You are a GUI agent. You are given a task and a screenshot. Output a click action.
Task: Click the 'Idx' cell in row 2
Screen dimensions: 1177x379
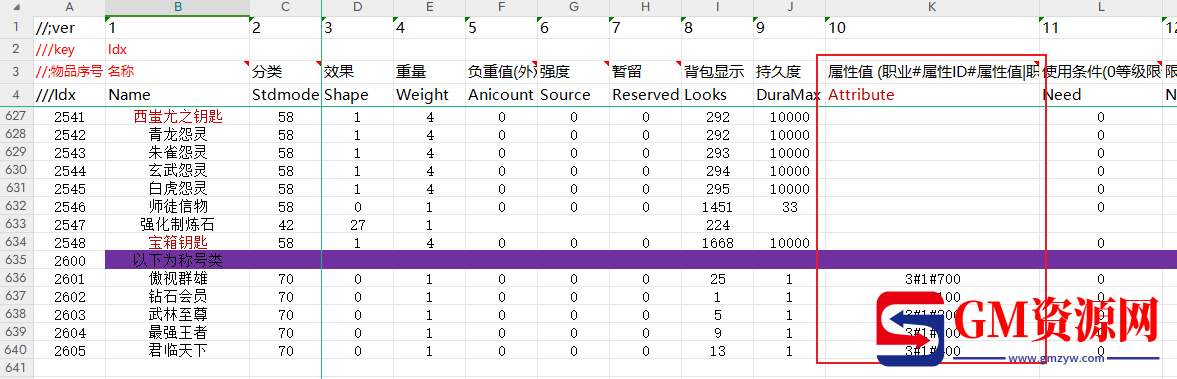pos(178,50)
